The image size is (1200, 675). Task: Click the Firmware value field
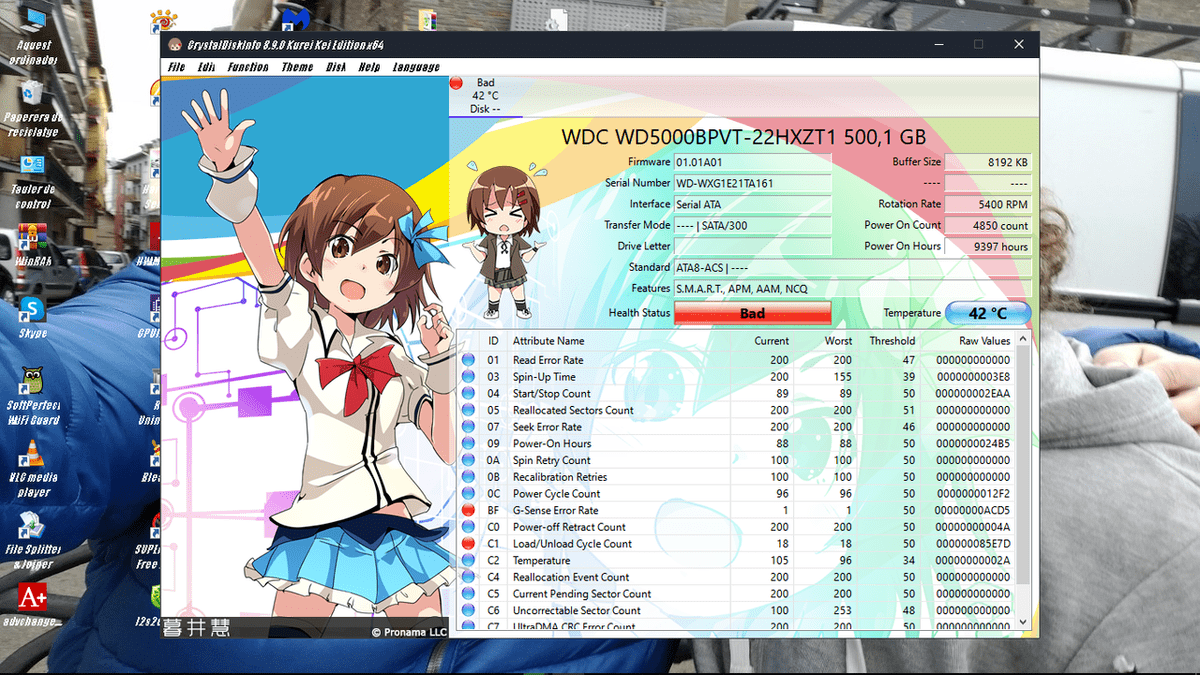(752, 162)
